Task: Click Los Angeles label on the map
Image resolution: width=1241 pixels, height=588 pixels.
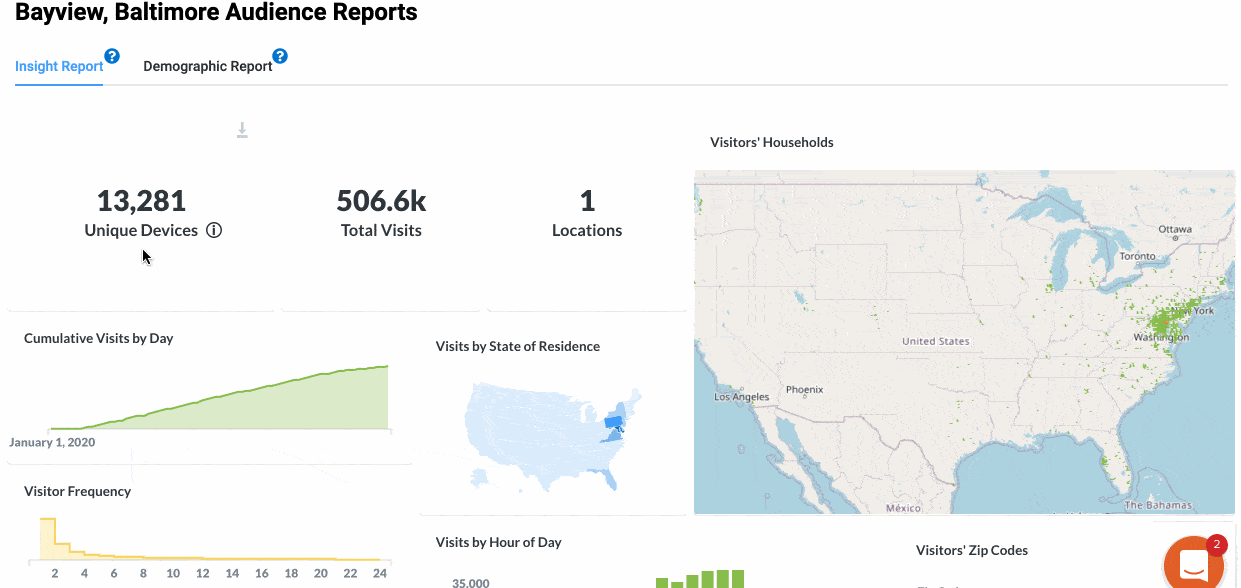Action: tap(741, 397)
